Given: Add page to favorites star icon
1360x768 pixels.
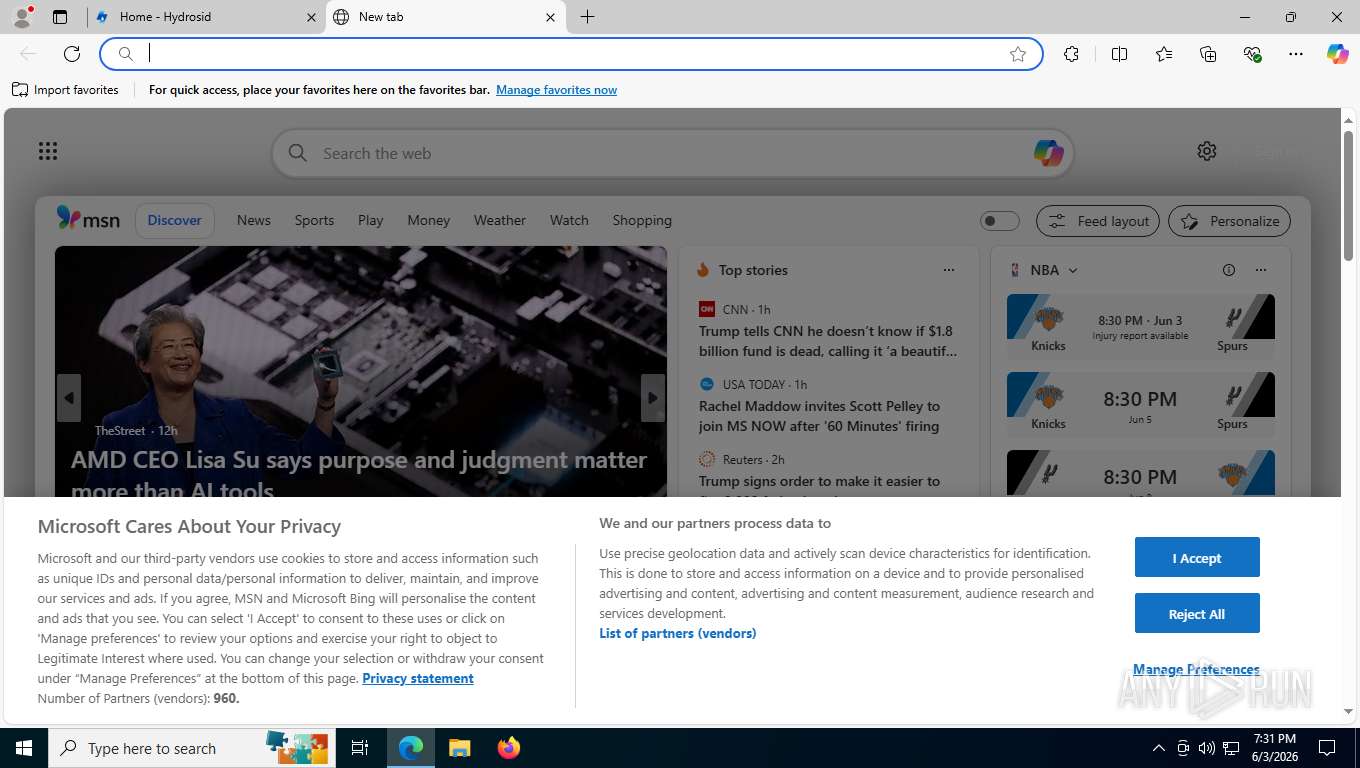Looking at the screenshot, I should (1018, 54).
